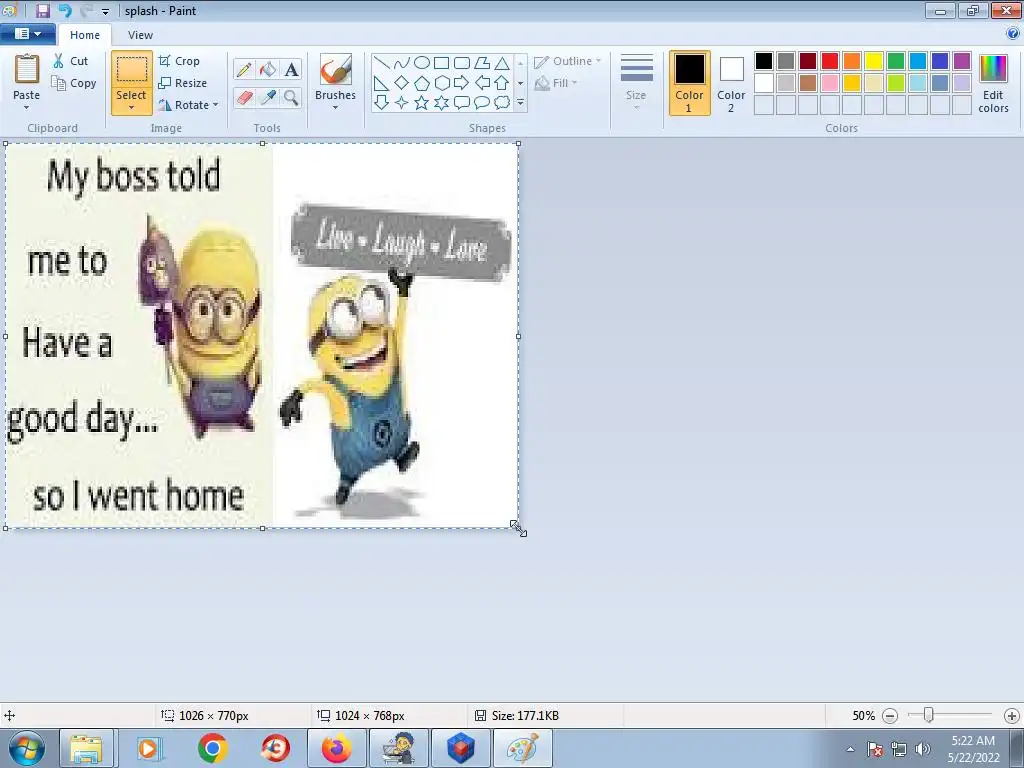Image resolution: width=1024 pixels, height=768 pixels.
Task: Choose the Right arrow shape
Action: point(462,83)
